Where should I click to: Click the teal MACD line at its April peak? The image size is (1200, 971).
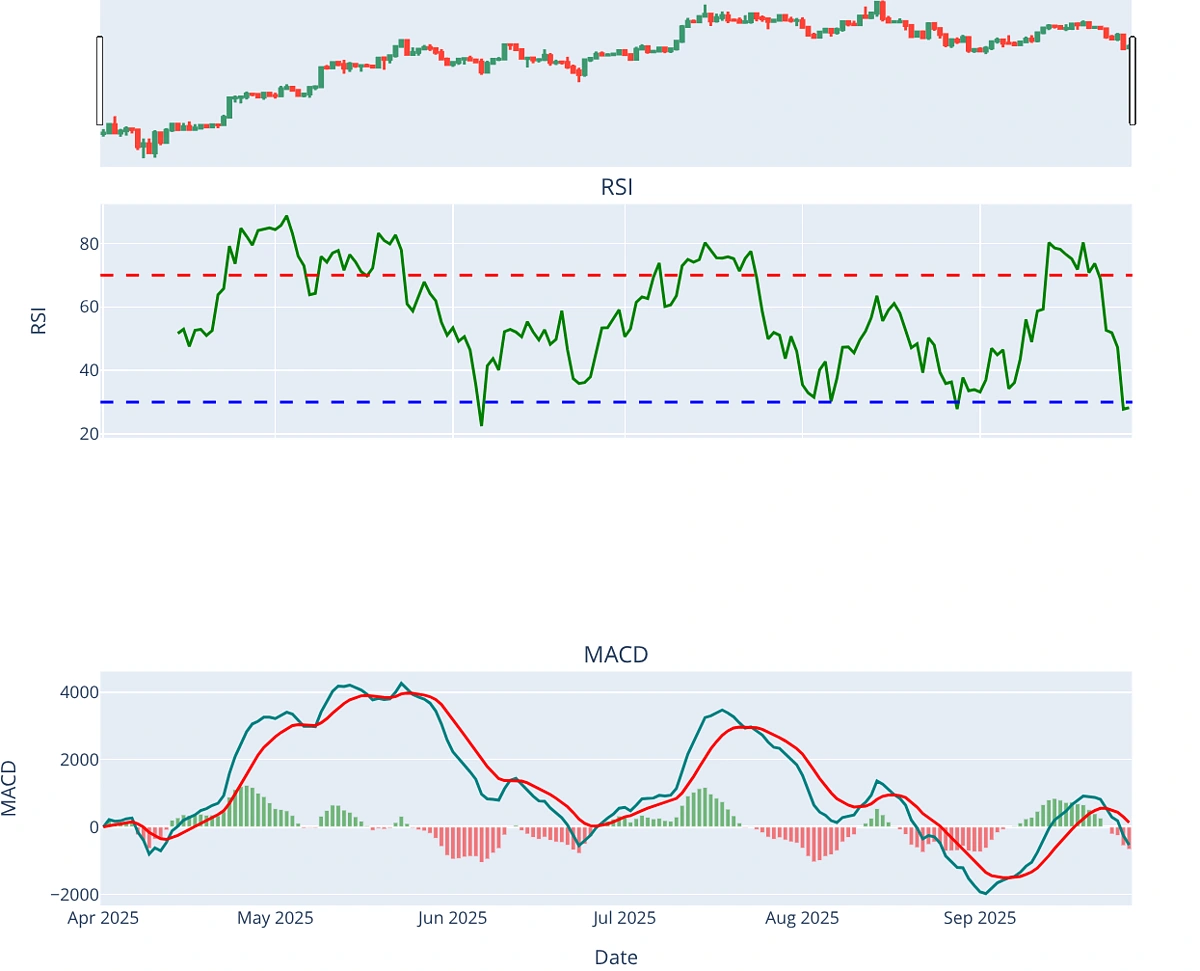coord(130,815)
